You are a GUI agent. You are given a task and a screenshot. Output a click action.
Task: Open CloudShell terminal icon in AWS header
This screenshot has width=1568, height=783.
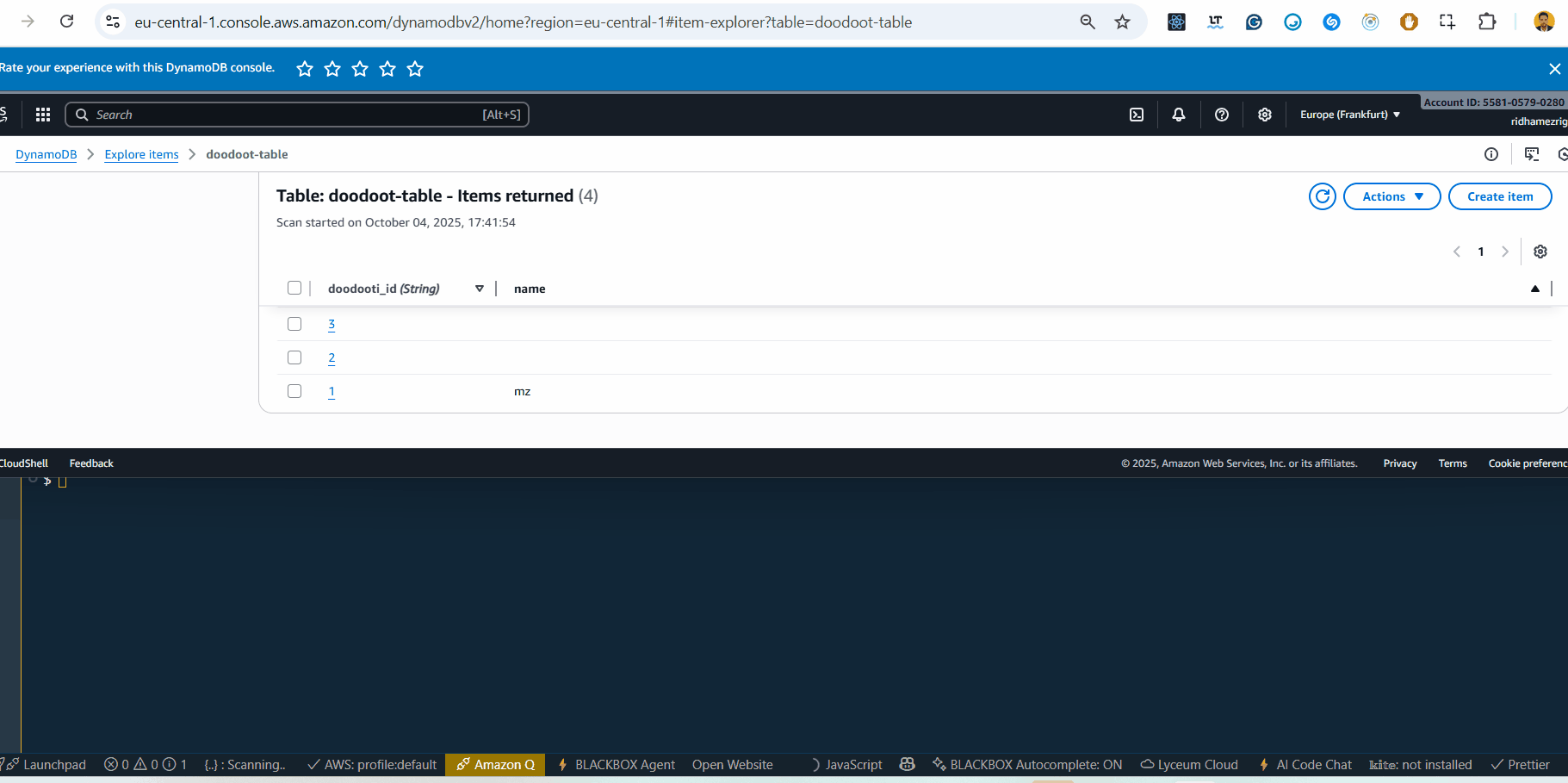[x=1137, y=115]
